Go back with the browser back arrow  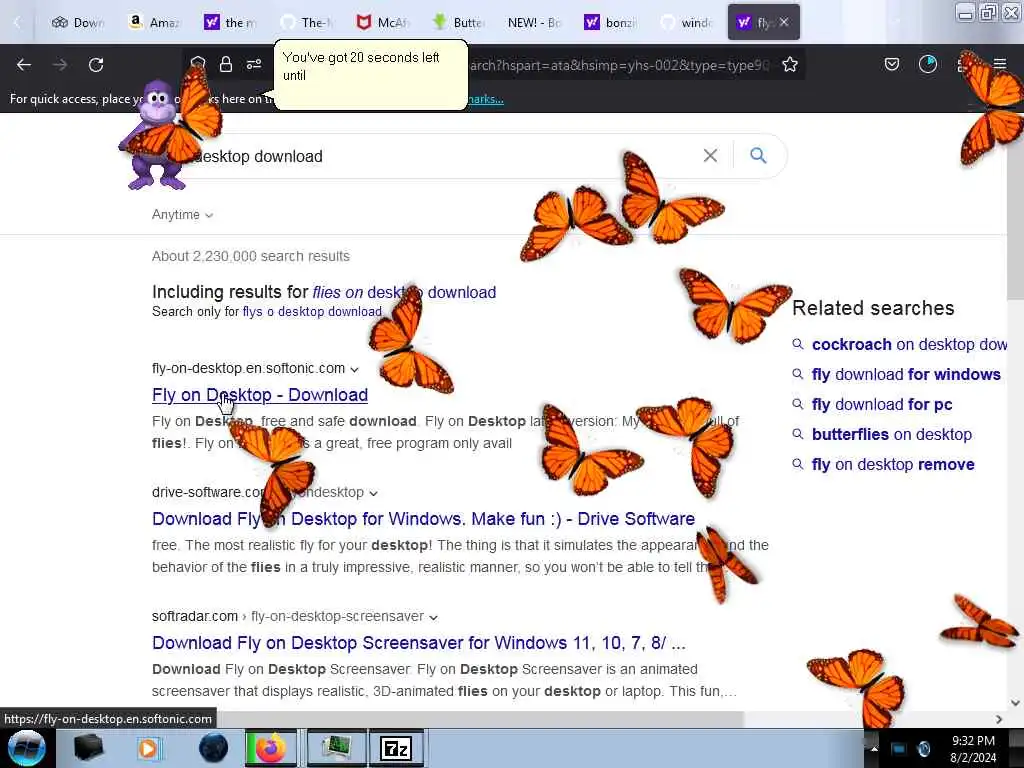coord(24,65)
